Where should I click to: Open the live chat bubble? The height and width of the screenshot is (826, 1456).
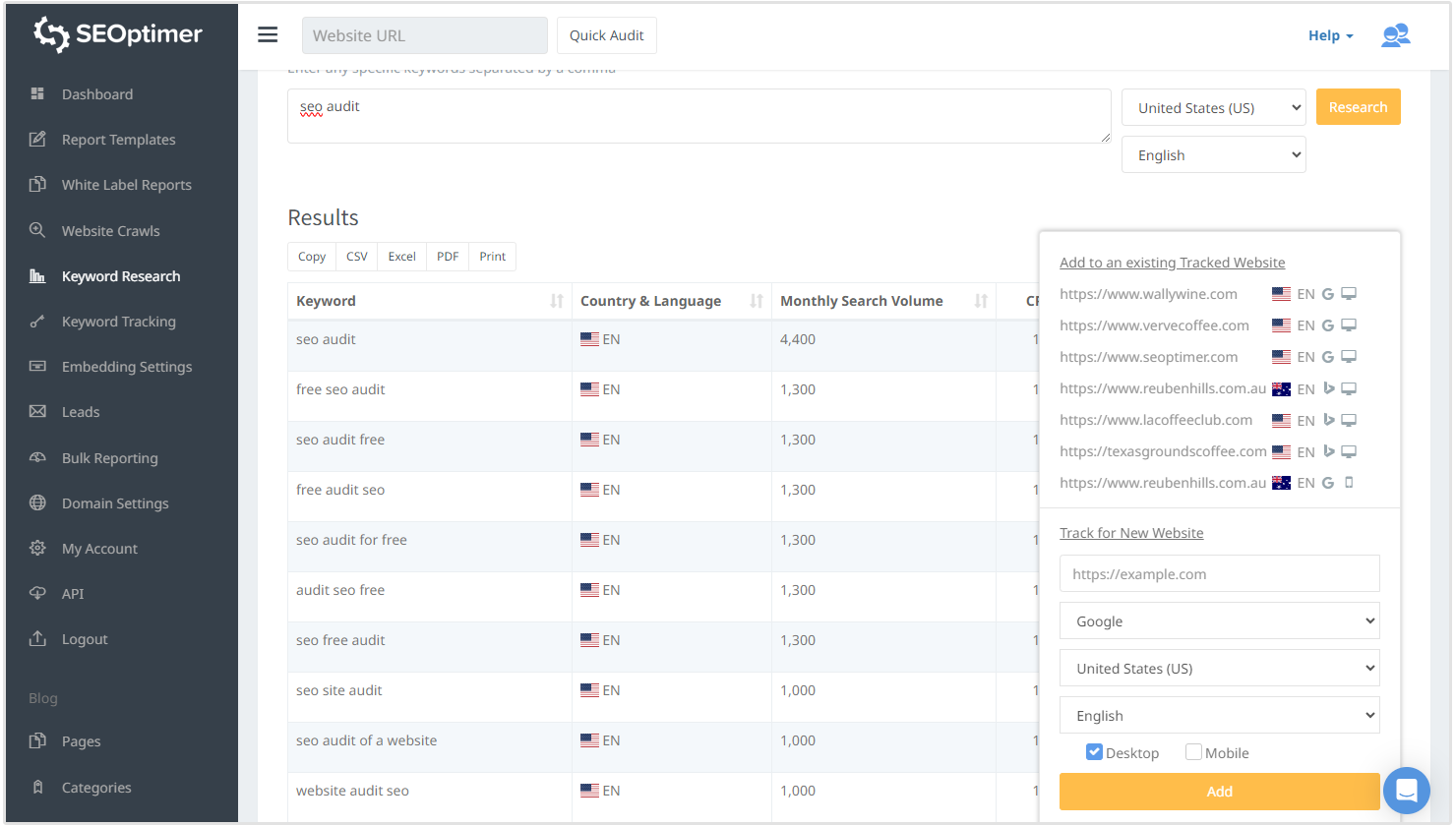tap(1406, 790)
